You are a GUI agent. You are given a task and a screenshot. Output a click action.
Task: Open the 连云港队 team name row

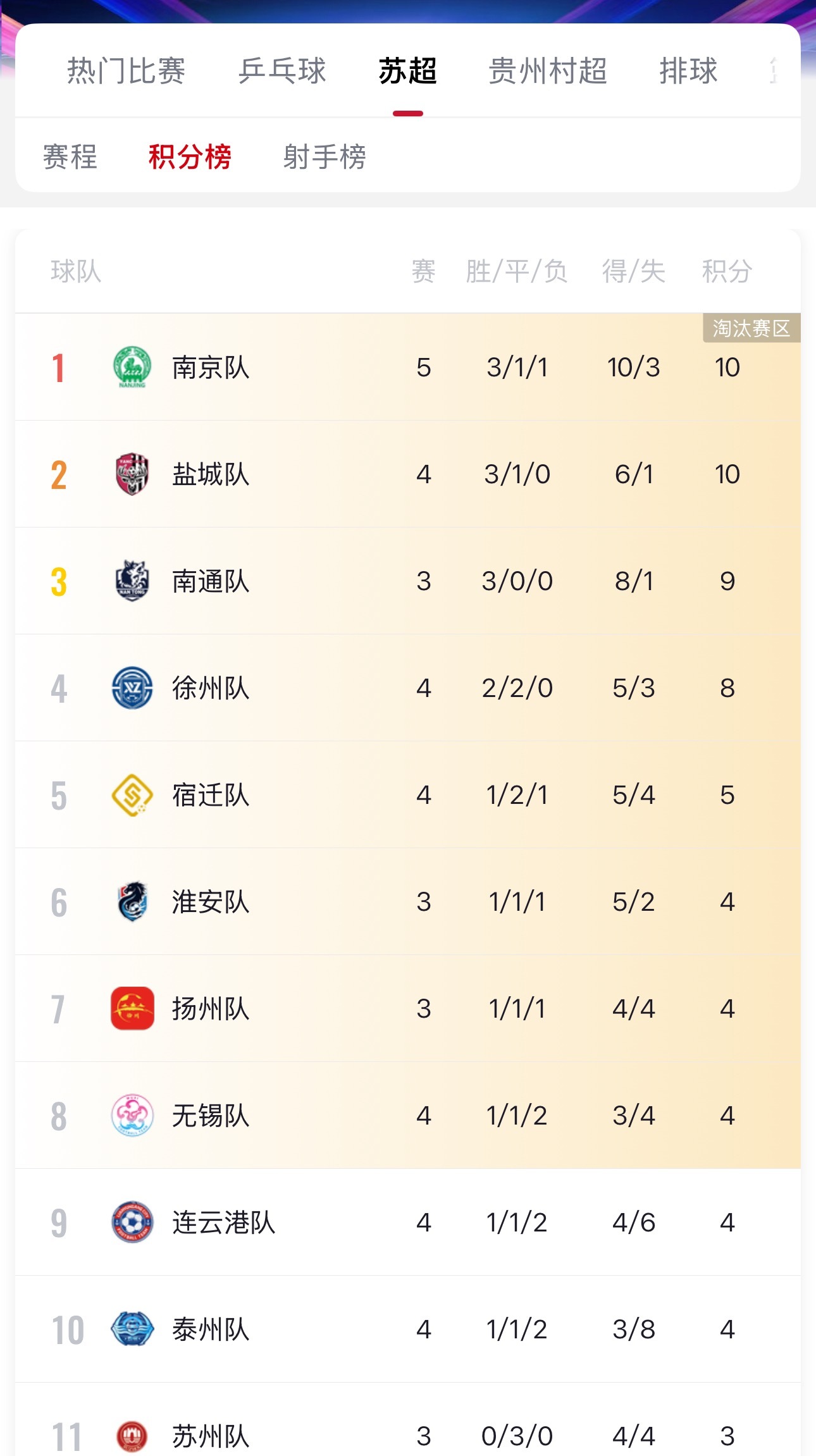tap(408, 1222)
